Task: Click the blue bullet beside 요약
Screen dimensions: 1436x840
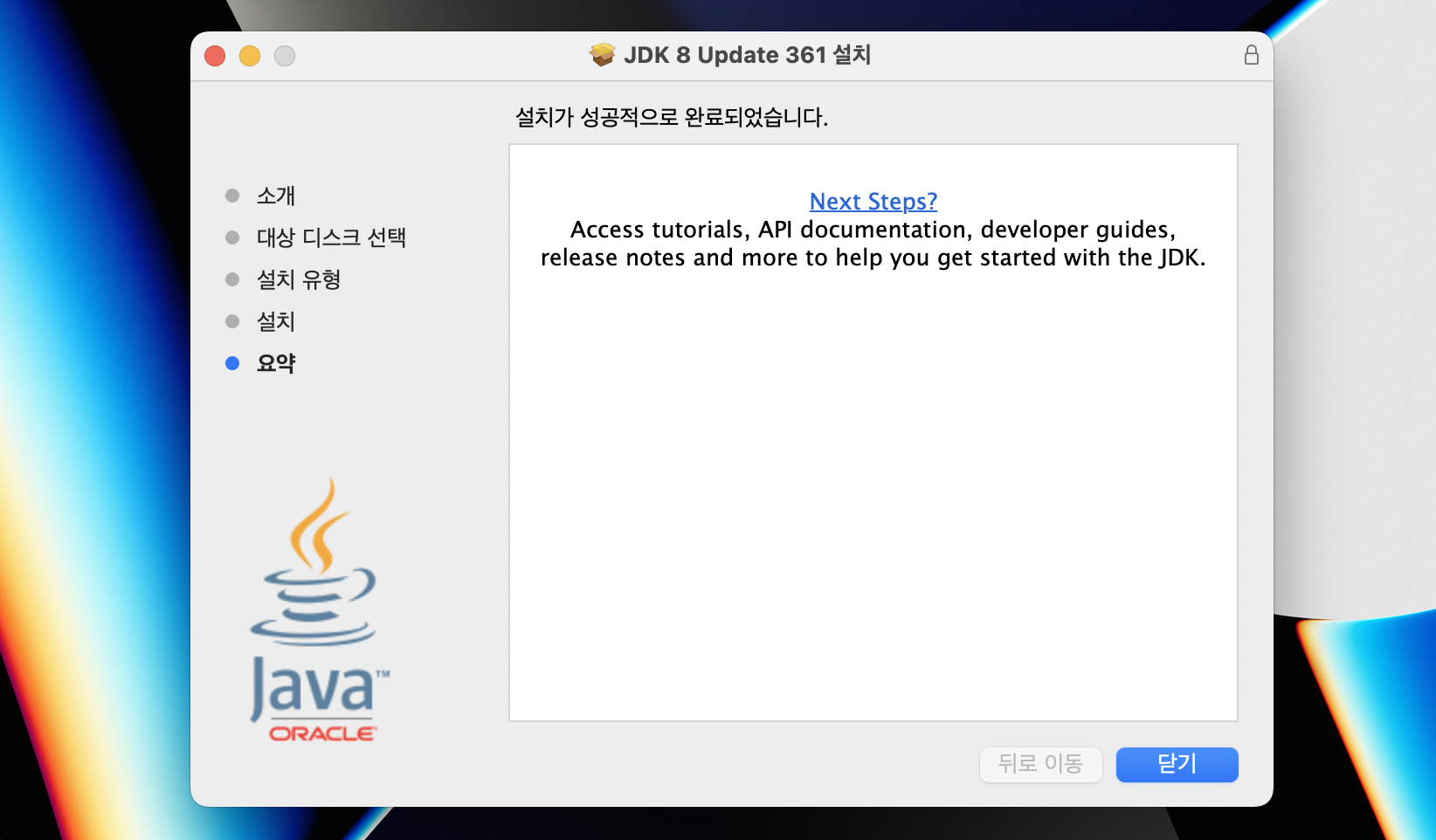Action: coord(232,363)
